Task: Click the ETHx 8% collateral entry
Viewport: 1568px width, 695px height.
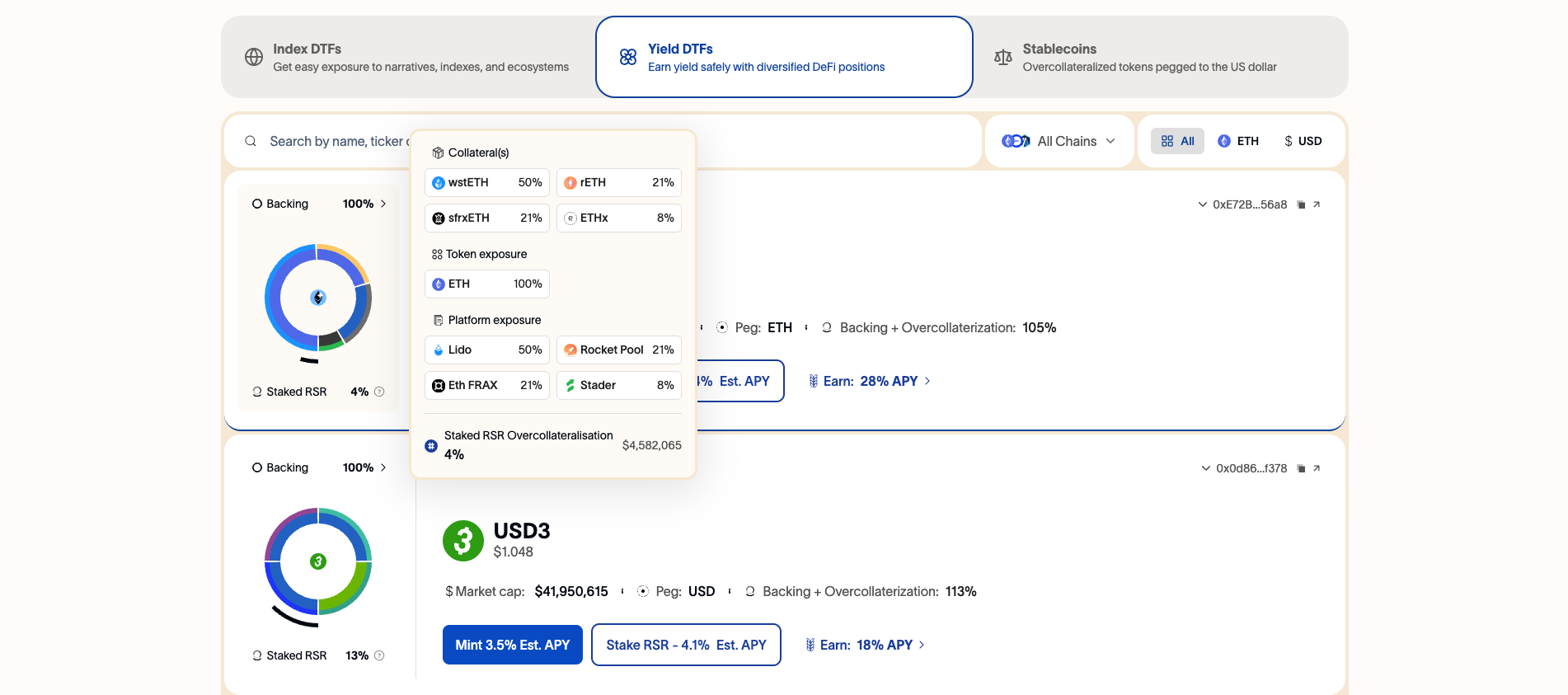Action: (619, 218)
